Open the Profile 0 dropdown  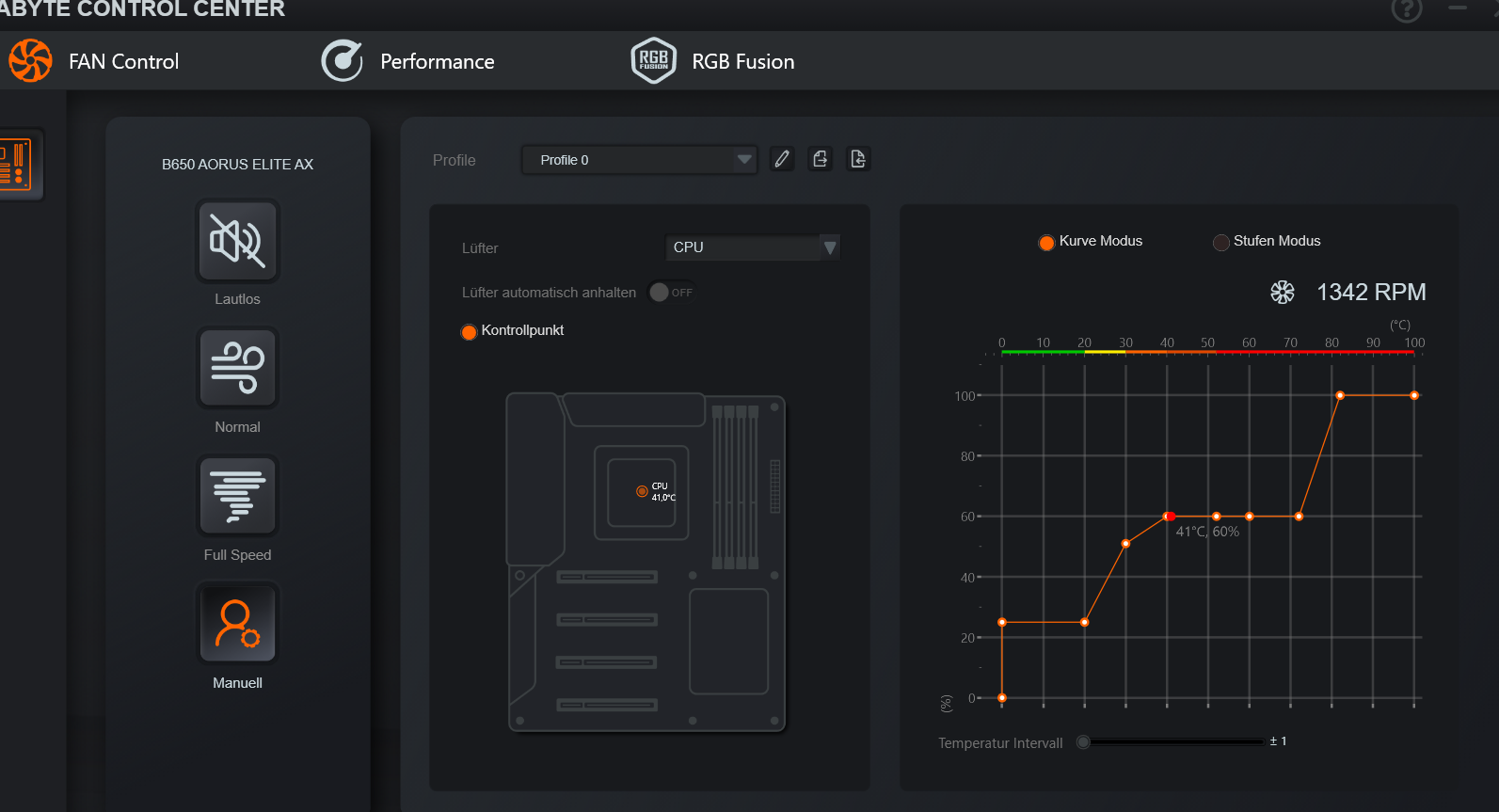pos(640,160)
